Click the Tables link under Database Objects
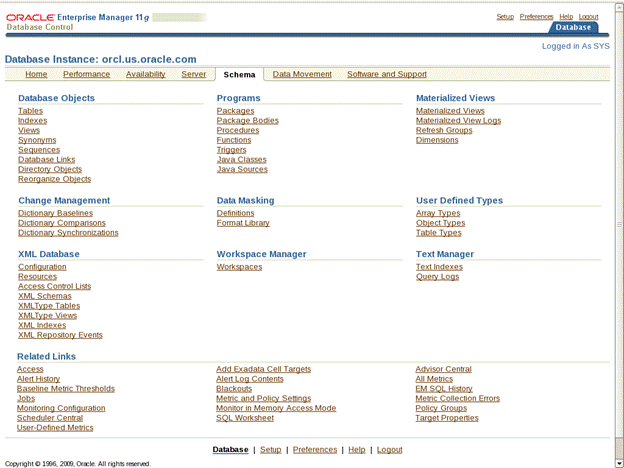Viewport: 624px width, 468px height. coord(30,111)
